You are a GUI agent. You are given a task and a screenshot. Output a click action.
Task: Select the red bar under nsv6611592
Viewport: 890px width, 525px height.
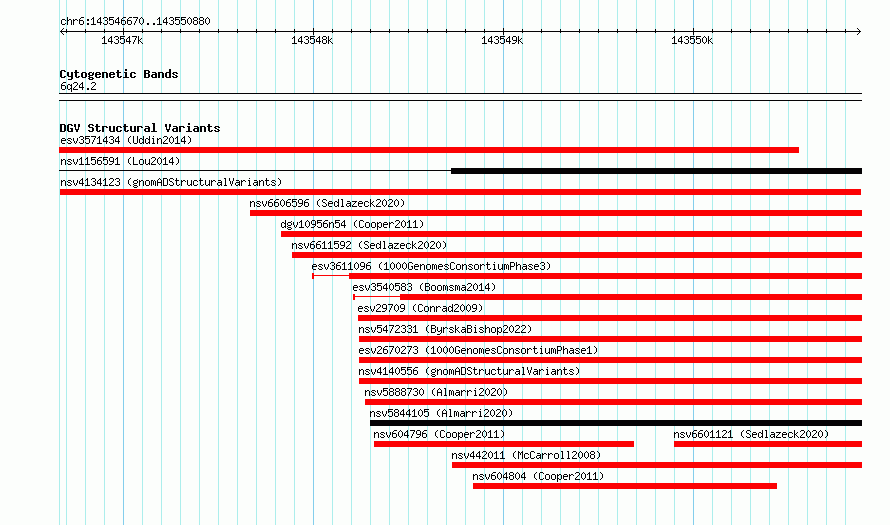577,255
